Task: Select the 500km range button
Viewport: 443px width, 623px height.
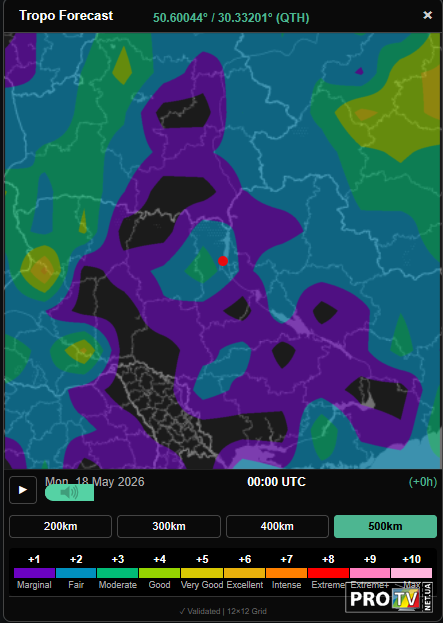Action: click(385, 526)
